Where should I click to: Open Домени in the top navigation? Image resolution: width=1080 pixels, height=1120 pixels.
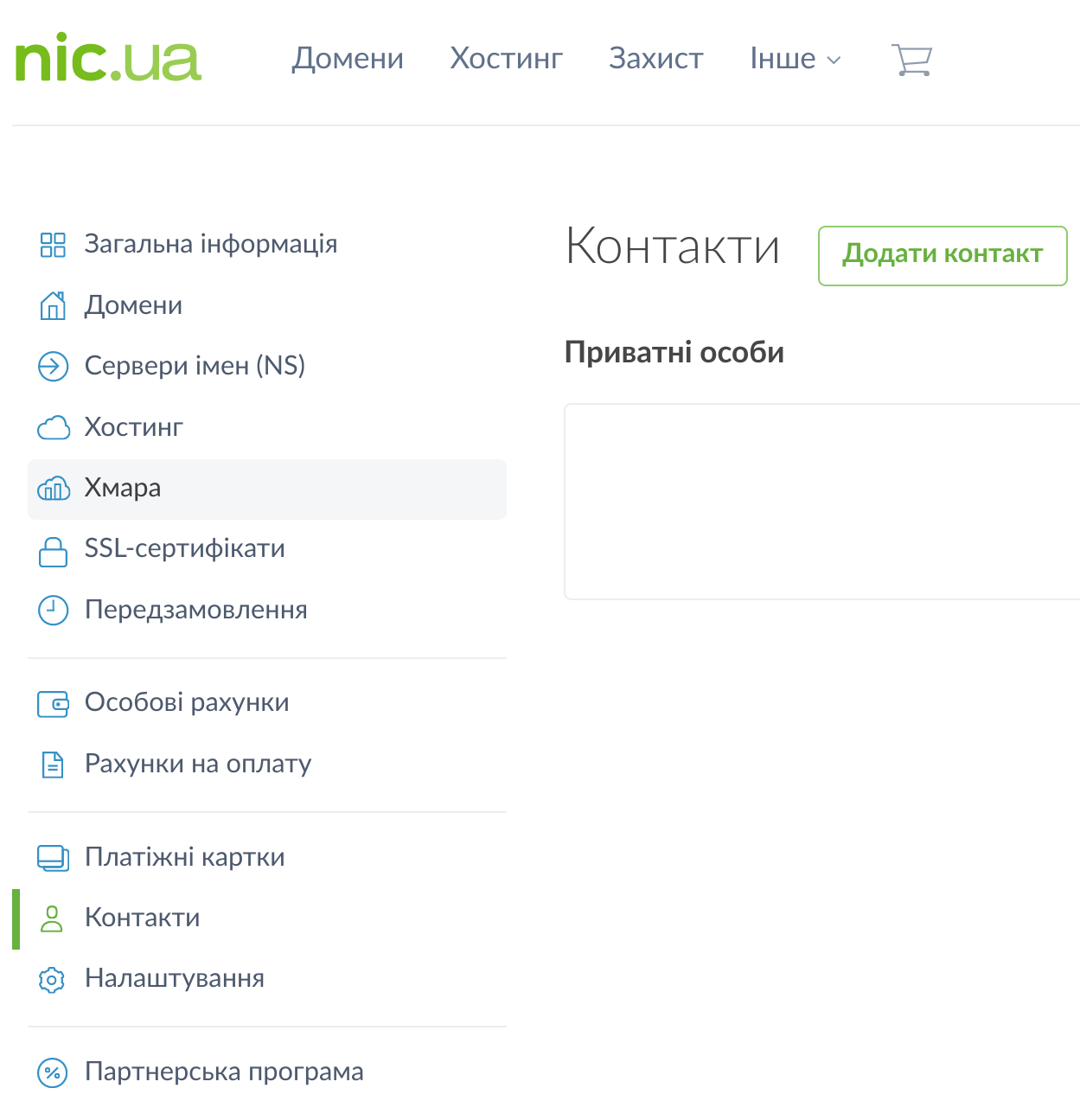[x=348, y=59]
